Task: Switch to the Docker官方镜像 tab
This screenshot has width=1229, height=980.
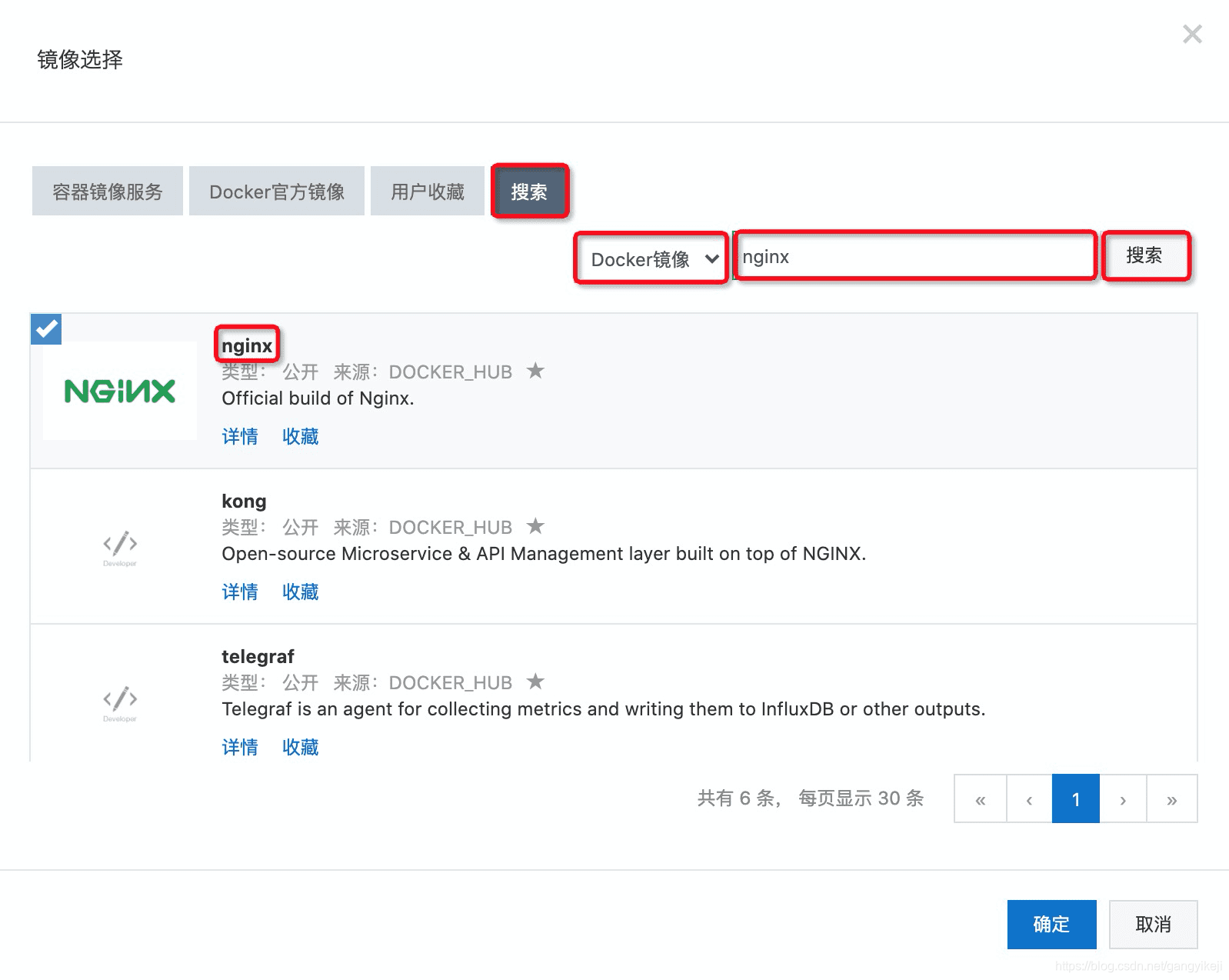Action: tap(277, 191)
